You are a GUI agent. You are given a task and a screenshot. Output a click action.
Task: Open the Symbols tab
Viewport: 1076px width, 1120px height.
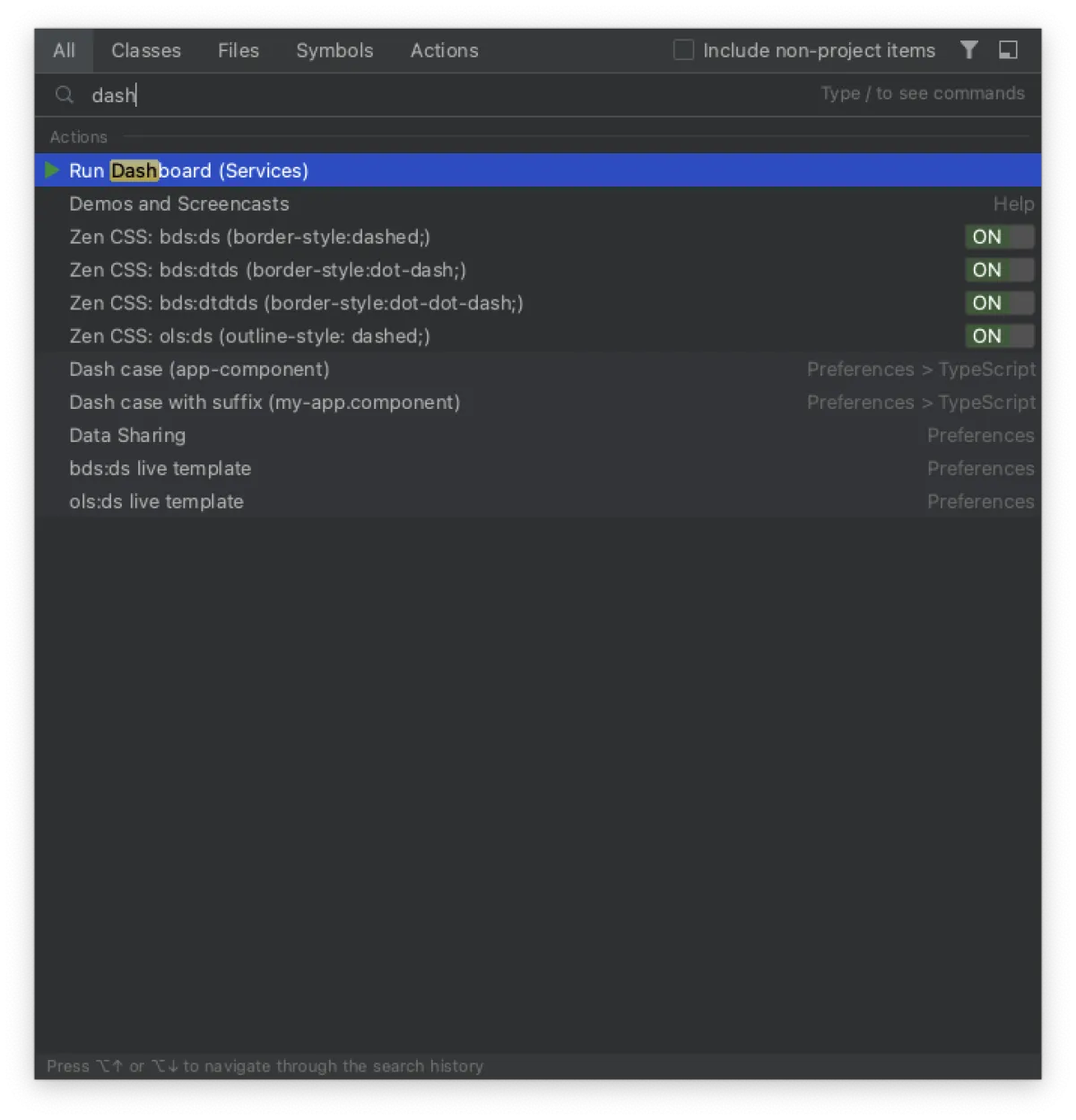tap(334, 51)
